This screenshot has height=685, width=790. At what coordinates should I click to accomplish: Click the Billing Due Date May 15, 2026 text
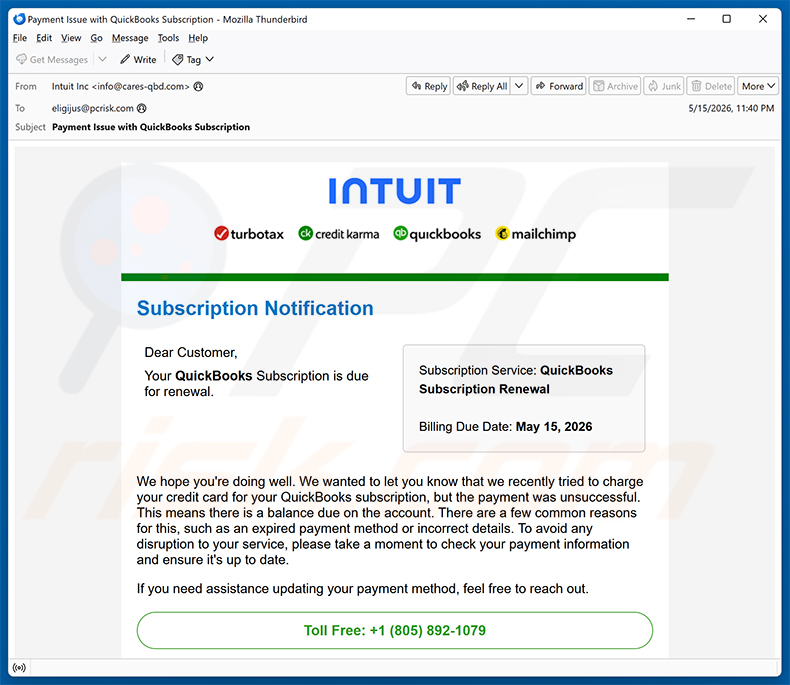pos(505,427)
